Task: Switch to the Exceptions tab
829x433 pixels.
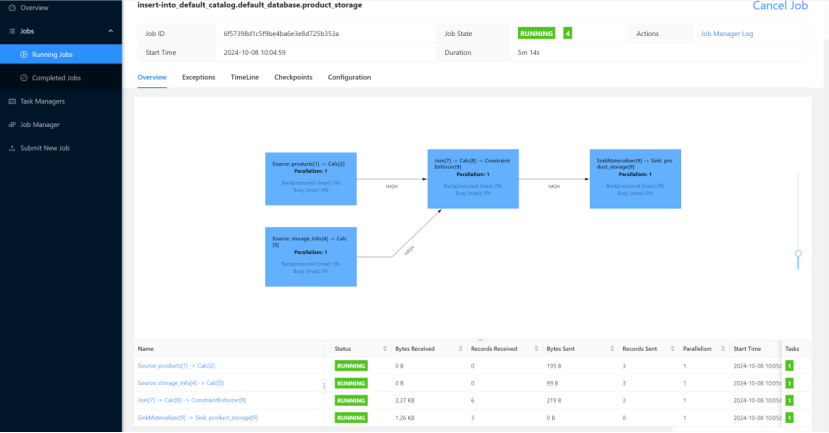Action: click(x=198, y=77)
